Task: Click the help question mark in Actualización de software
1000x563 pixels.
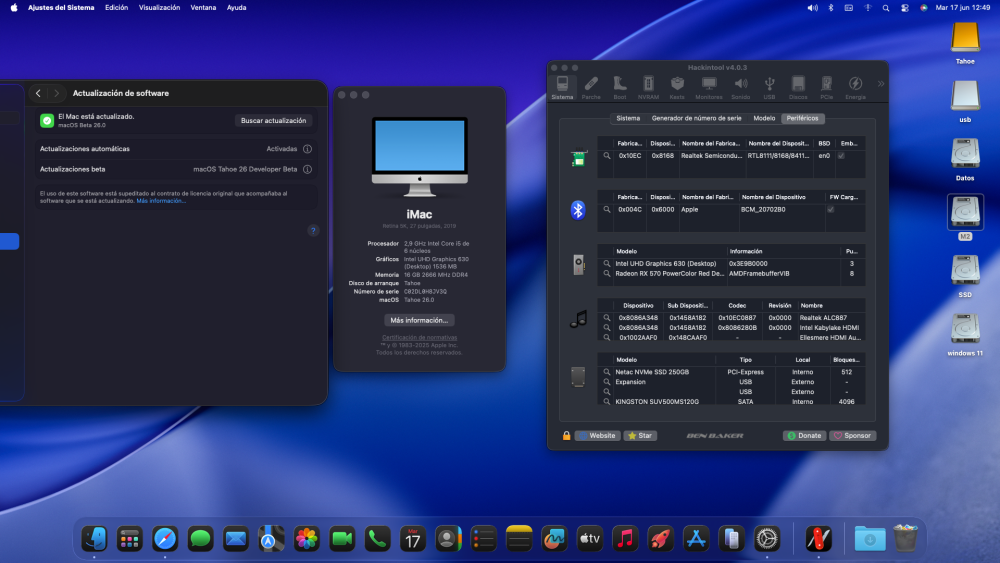Action: coord(313,230)
